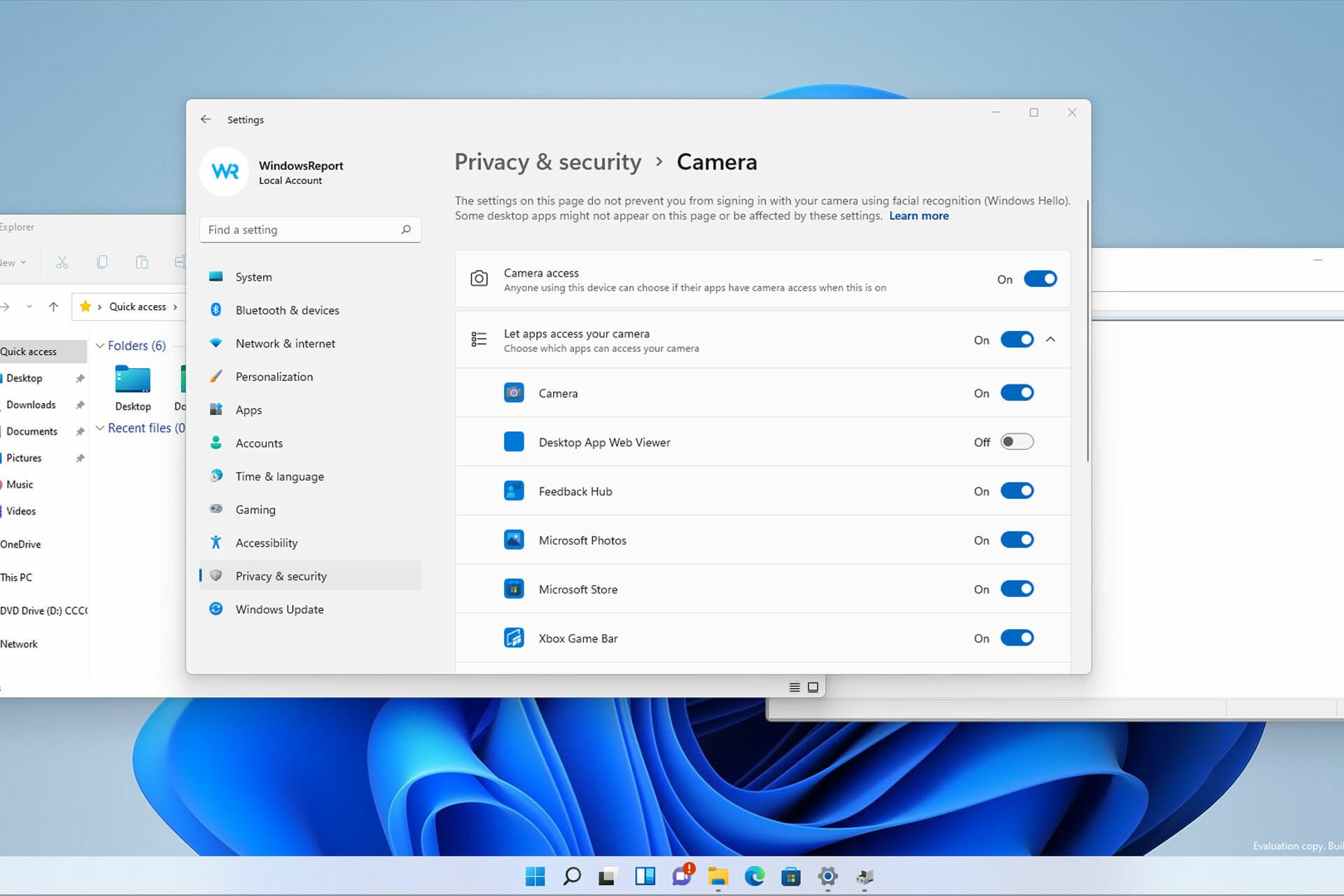Select Privacy & security in sidebar
The height and width of the screenshot is (896, 1344).
point(310,576)
